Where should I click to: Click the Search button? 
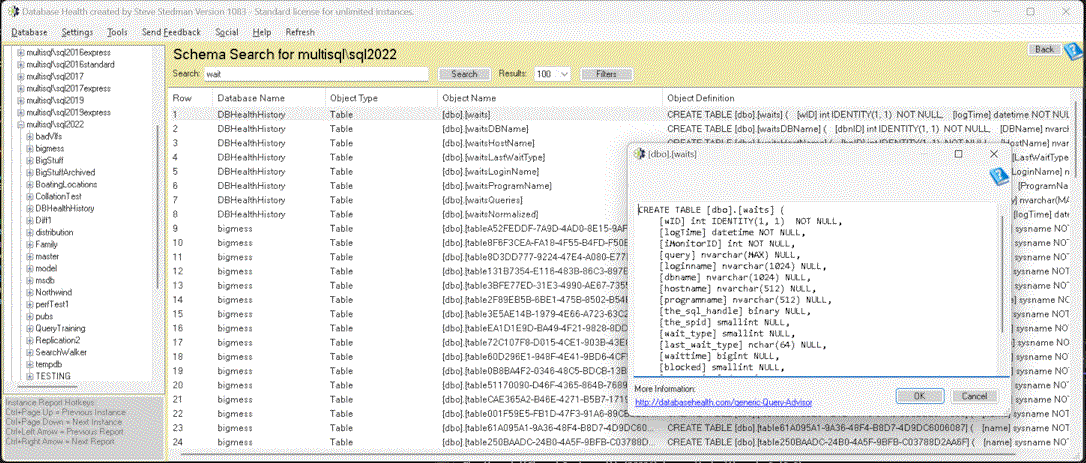(464, 74)
